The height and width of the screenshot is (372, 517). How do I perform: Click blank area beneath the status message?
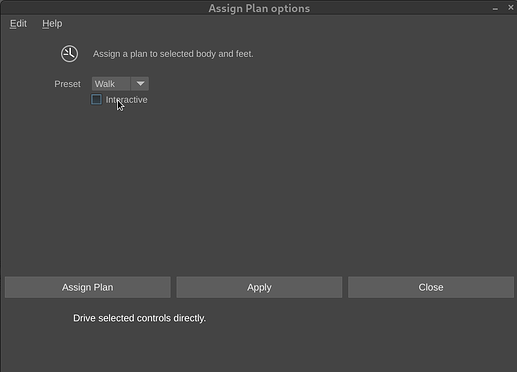[x=258, y=348]
